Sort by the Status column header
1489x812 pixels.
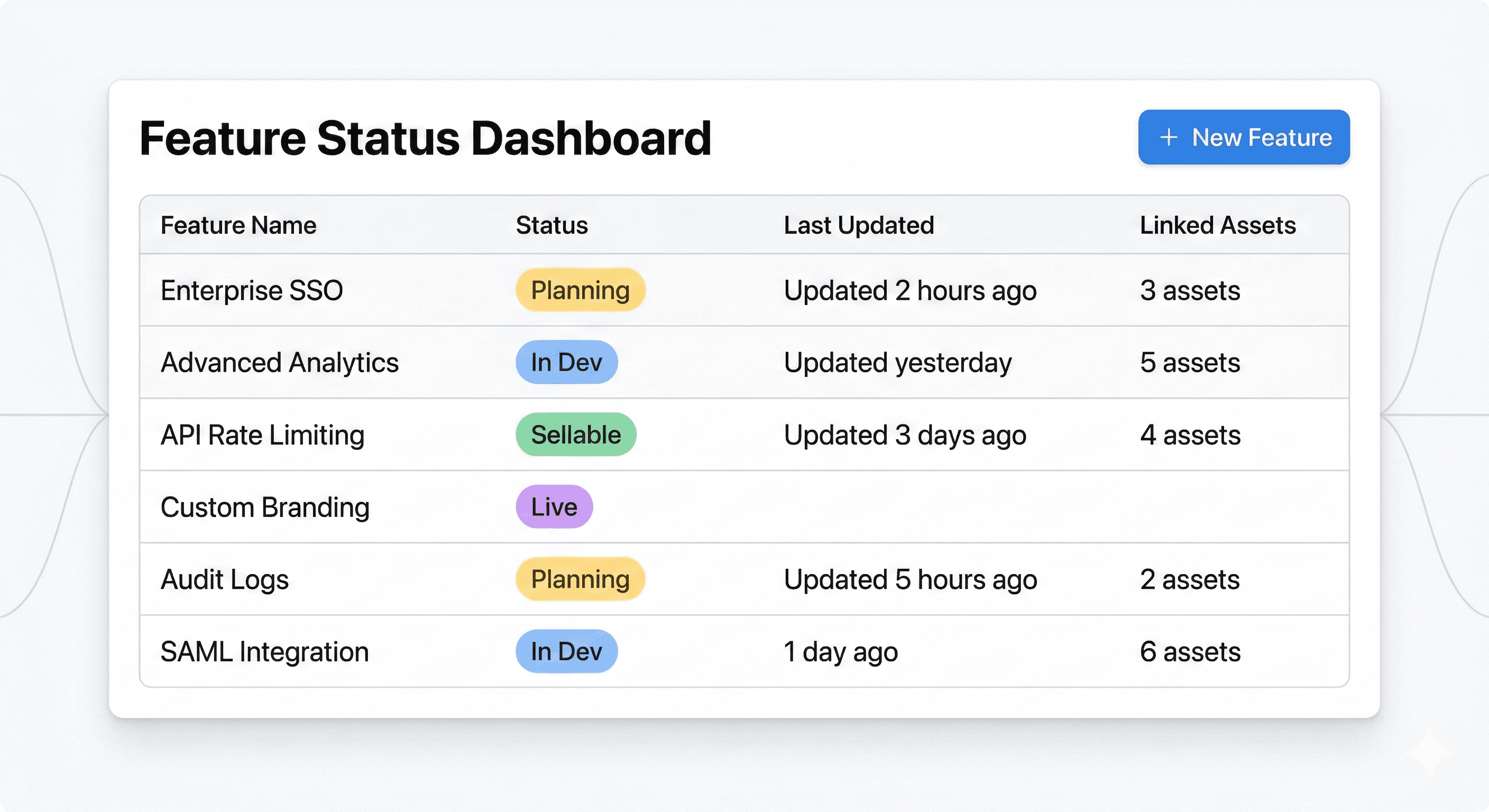click(x=552, y=225)
